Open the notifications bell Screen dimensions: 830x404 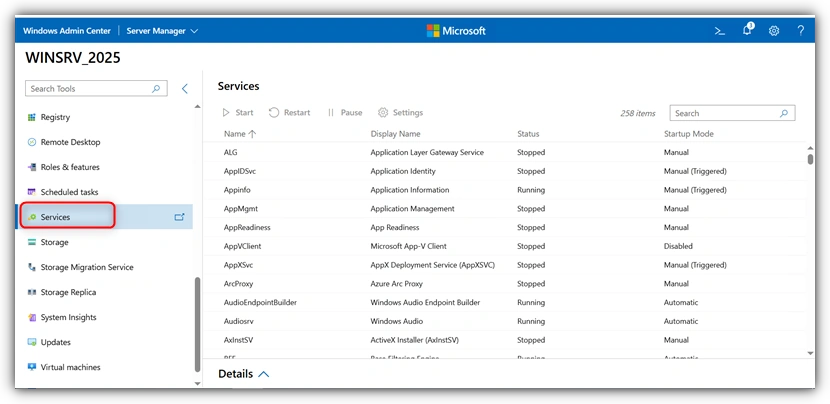pos(747,30)
